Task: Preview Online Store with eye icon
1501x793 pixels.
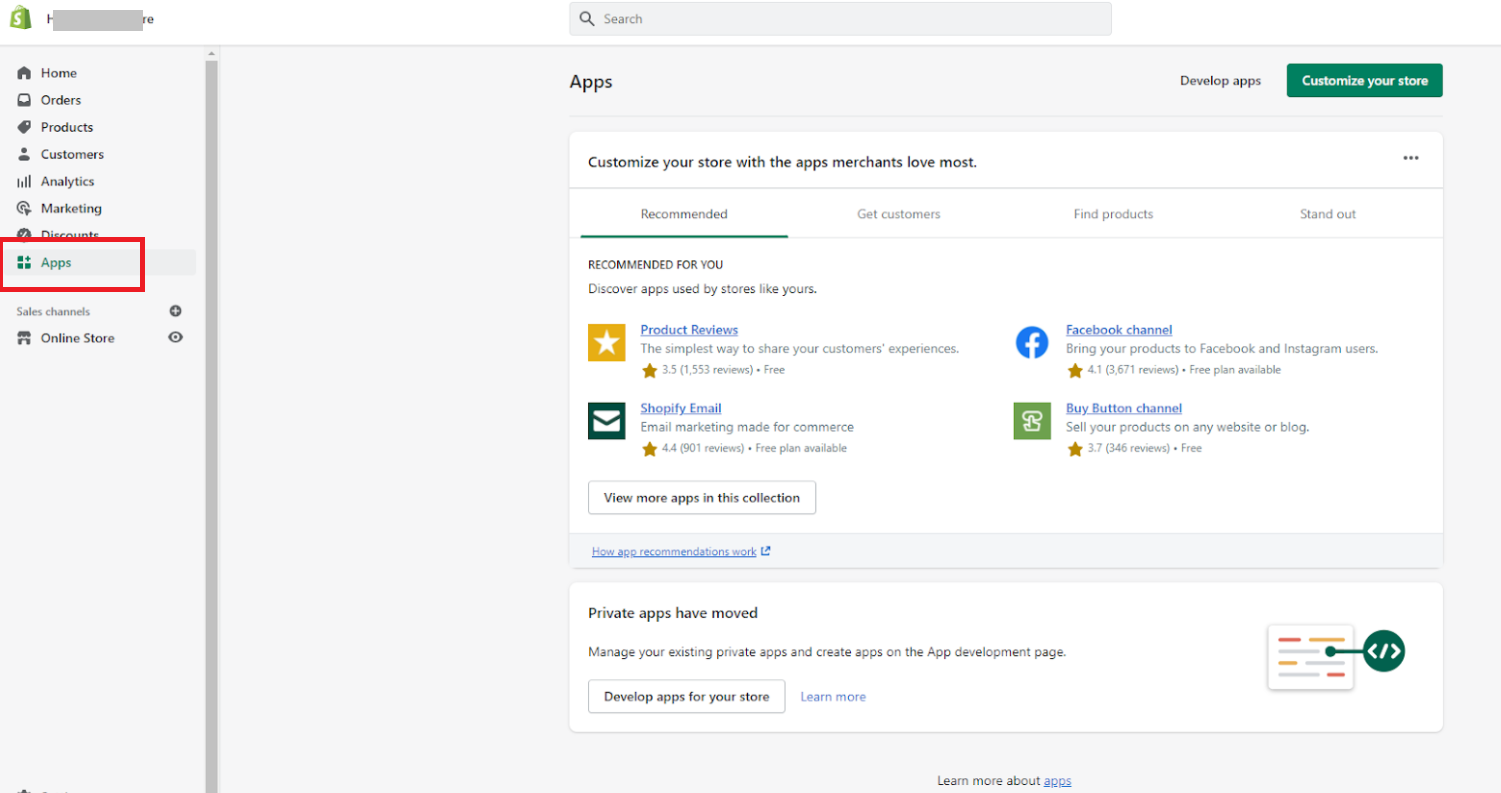Action: pos(176,338)
